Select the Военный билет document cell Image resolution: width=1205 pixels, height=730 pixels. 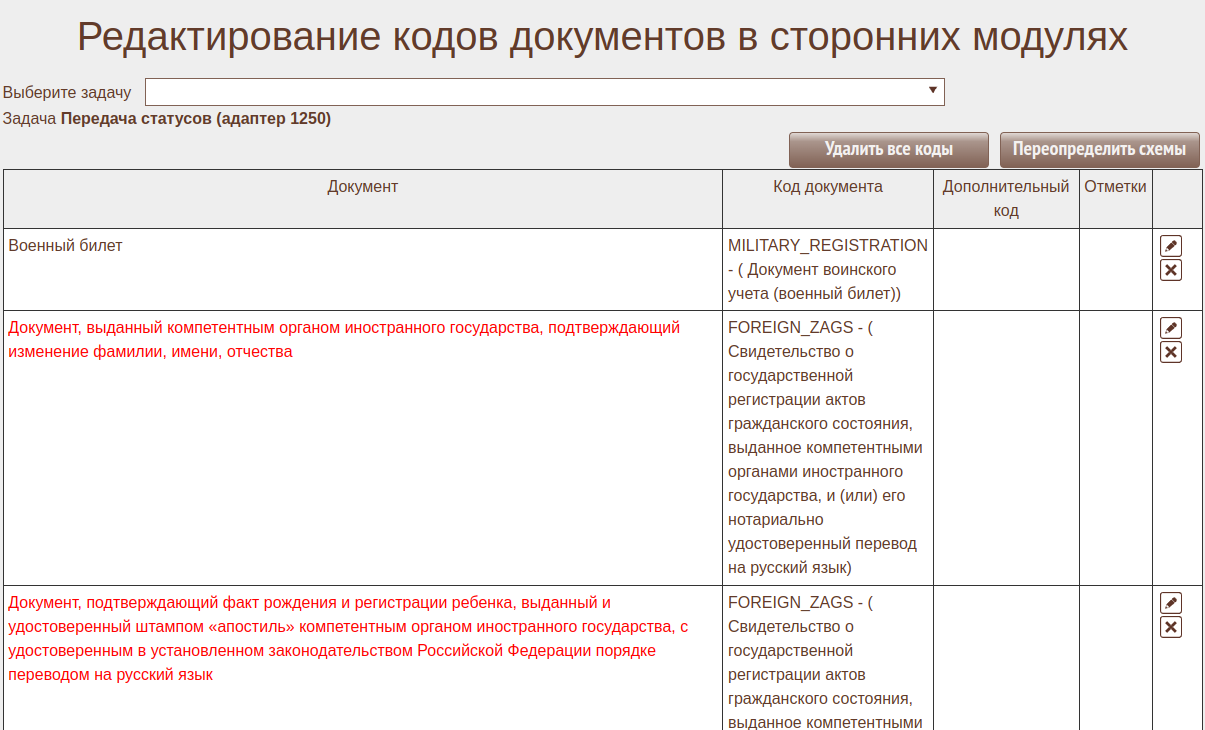coord(65,246)
